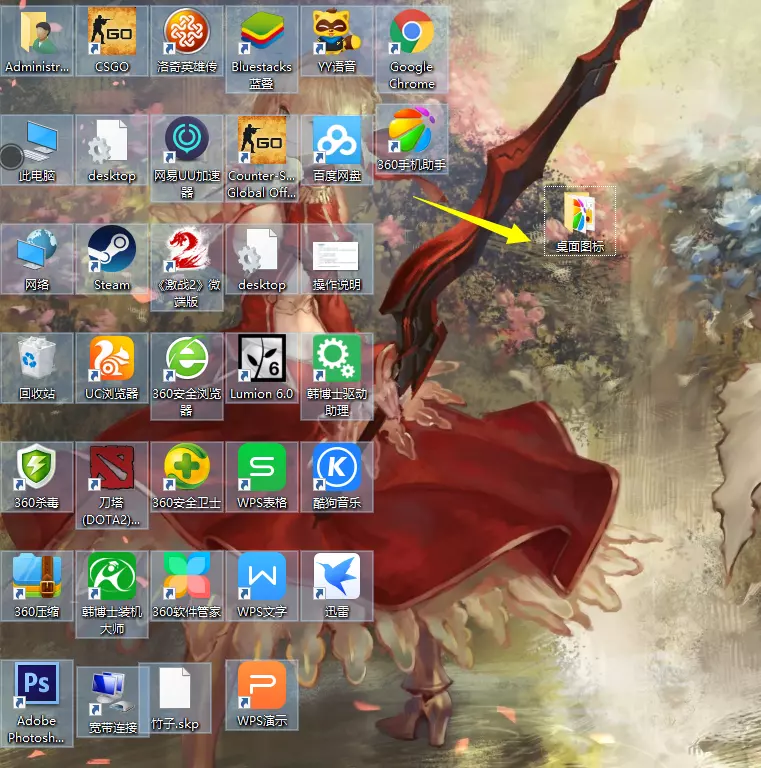Launch the 360安全卫士 shortcut
The height and width of the screenshot is (768, 761).
click(x=187, y=477)
